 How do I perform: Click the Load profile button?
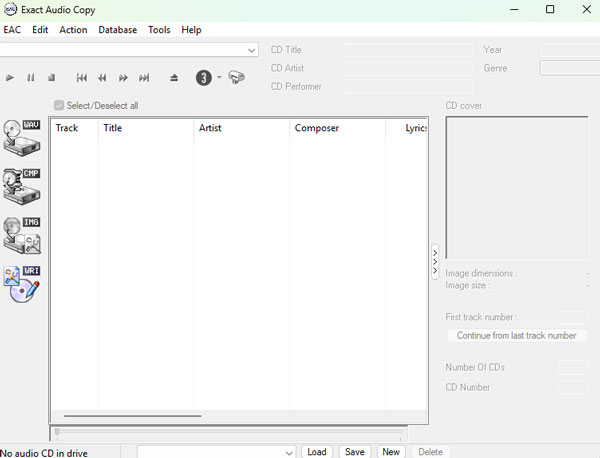(317, 452)
